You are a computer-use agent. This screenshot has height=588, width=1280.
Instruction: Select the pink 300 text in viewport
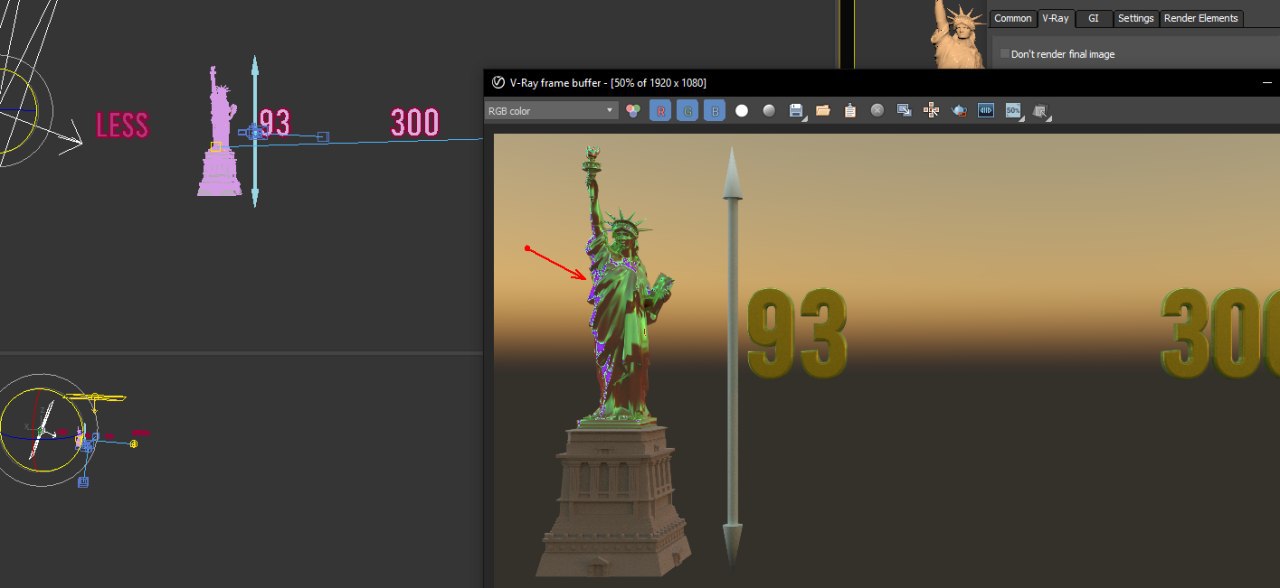point(415,122)
